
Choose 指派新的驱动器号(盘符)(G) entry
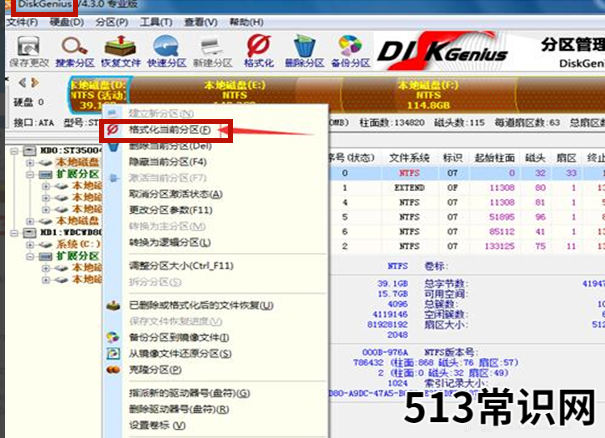click(x=189, y=394)
